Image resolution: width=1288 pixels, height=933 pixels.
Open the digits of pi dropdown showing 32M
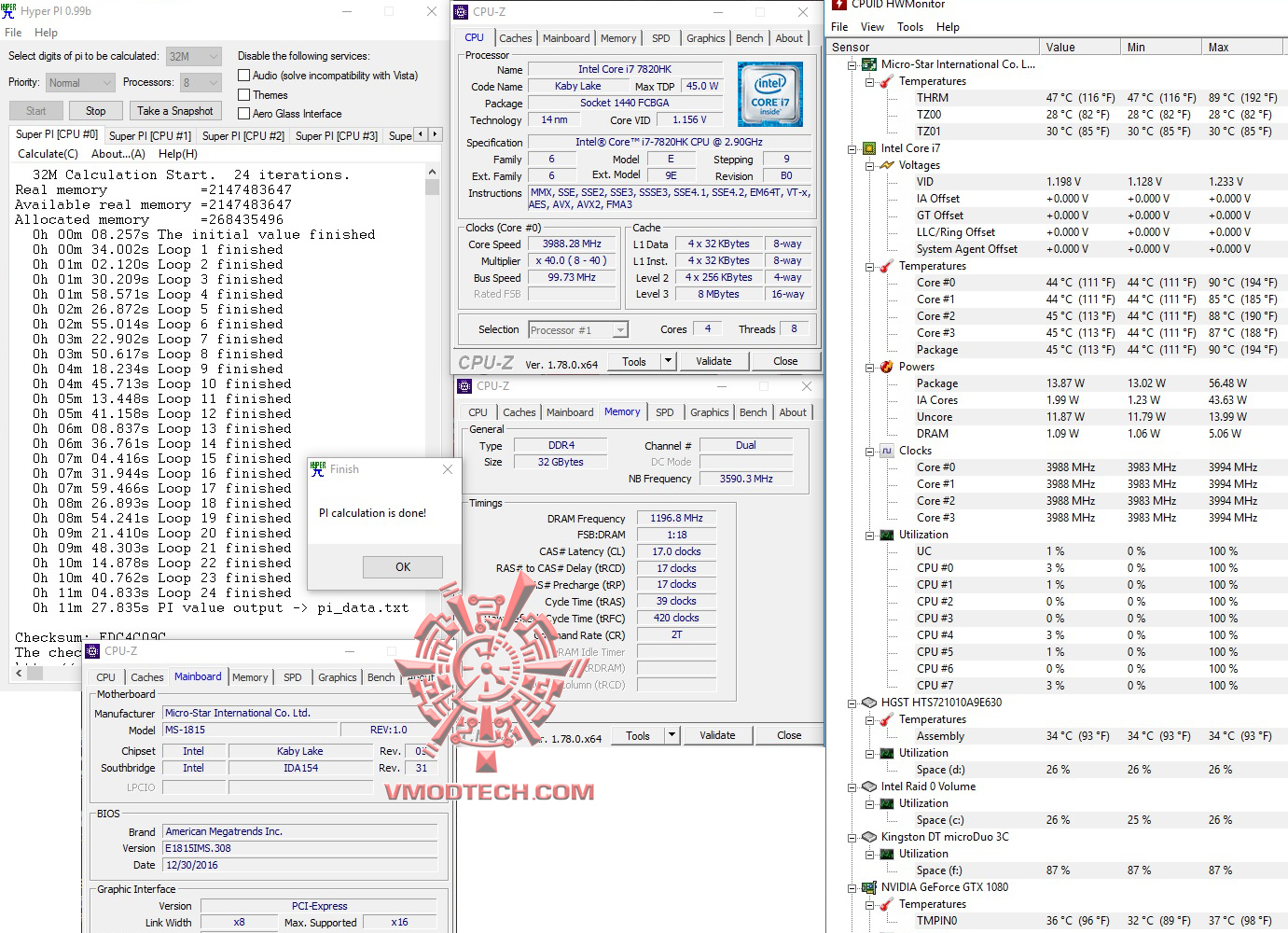point(213,56)
